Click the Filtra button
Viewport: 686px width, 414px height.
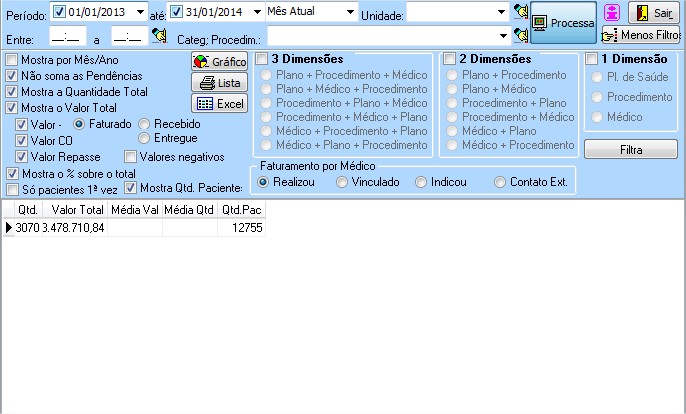click(630, 150)
